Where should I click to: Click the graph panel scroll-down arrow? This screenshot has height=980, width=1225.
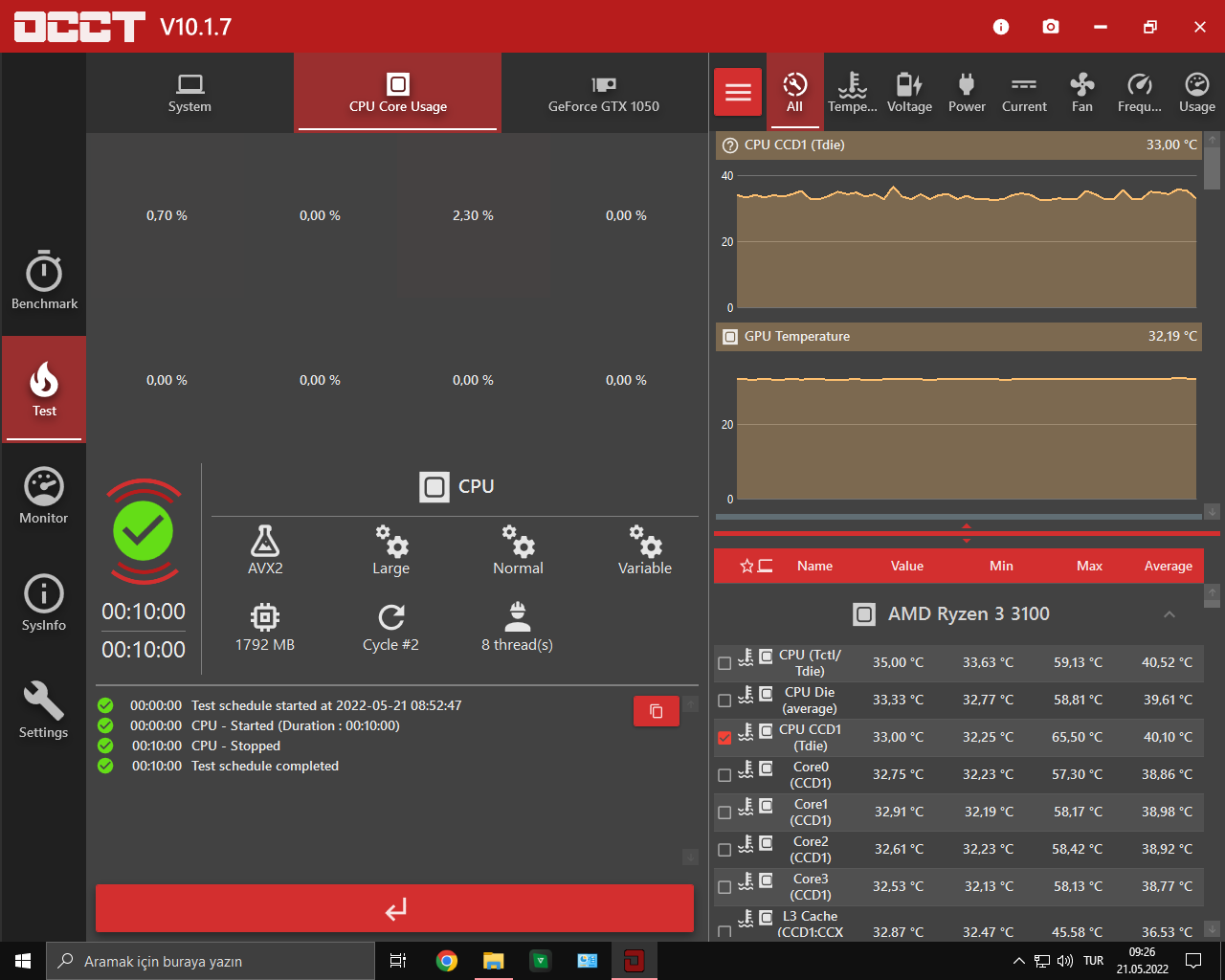(1213, 512)
